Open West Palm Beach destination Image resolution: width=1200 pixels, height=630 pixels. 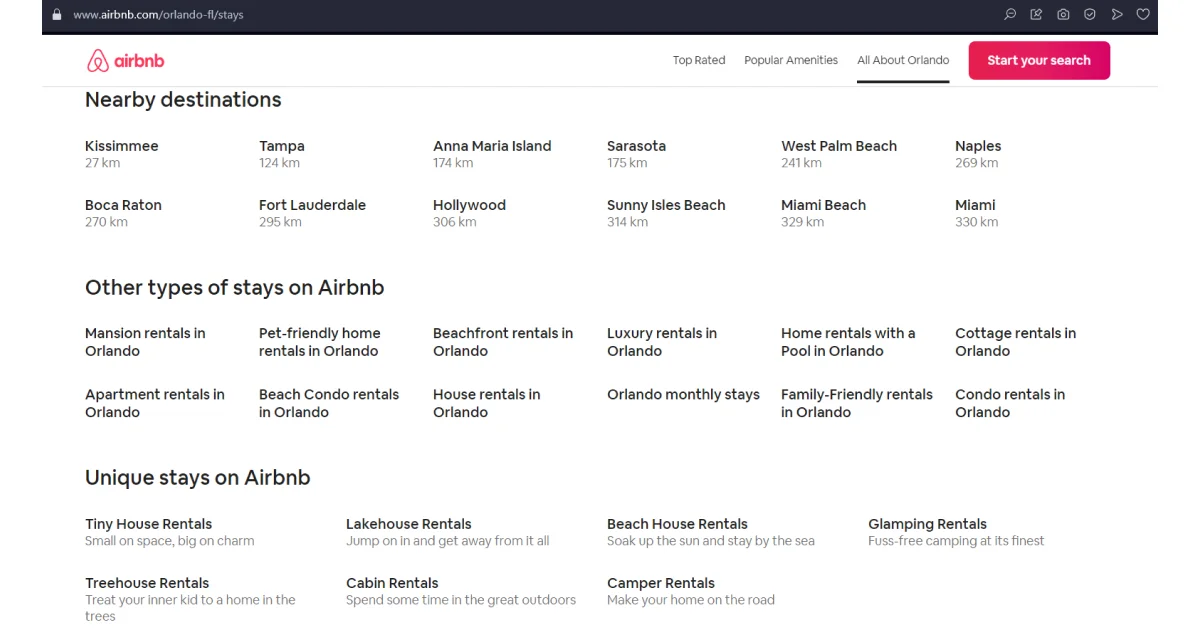[839, 154]
